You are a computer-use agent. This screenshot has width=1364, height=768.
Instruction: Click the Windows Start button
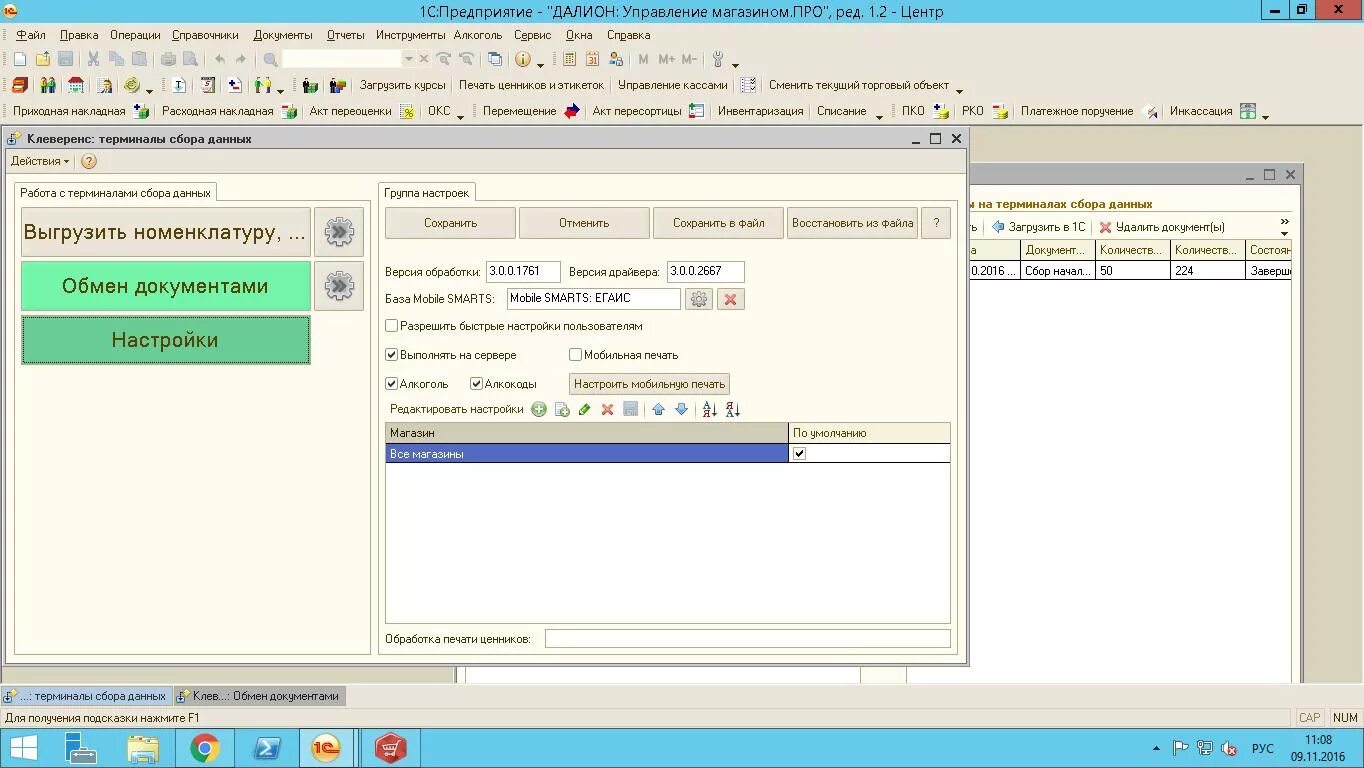[24, 748]
